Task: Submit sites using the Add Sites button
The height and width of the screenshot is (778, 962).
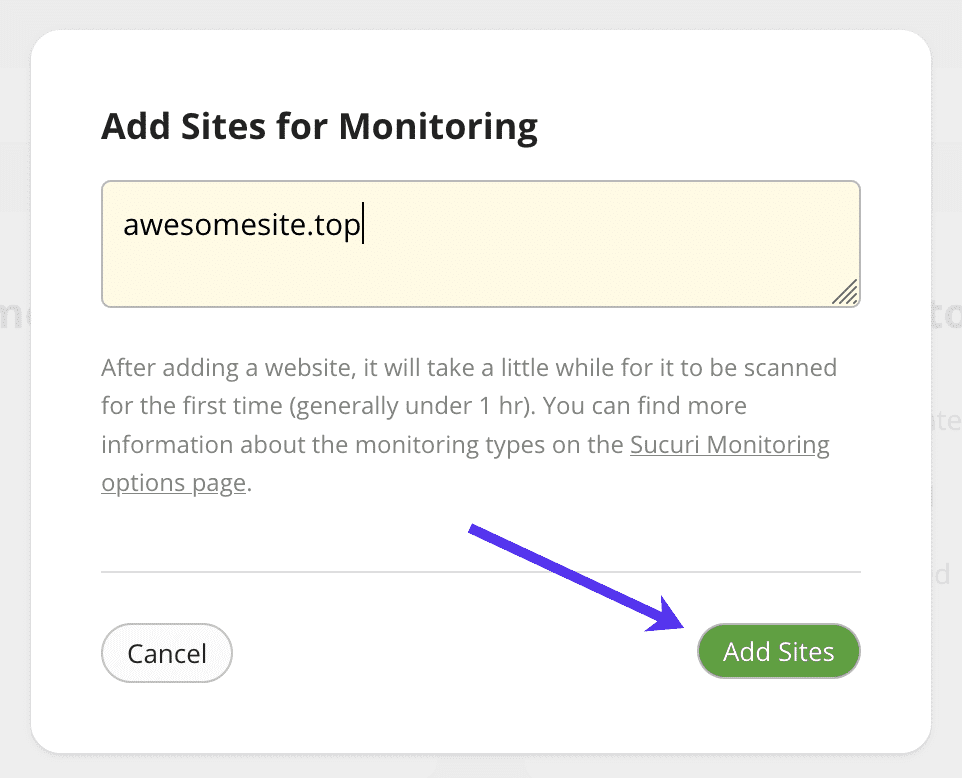Action: coord(778,651)
